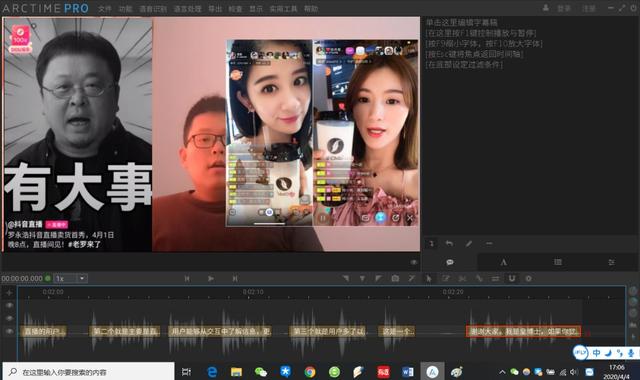Toggle the magnet snapping tool
Image resolution: width=640 pixels, height=380 pixels.
(512, 278)
